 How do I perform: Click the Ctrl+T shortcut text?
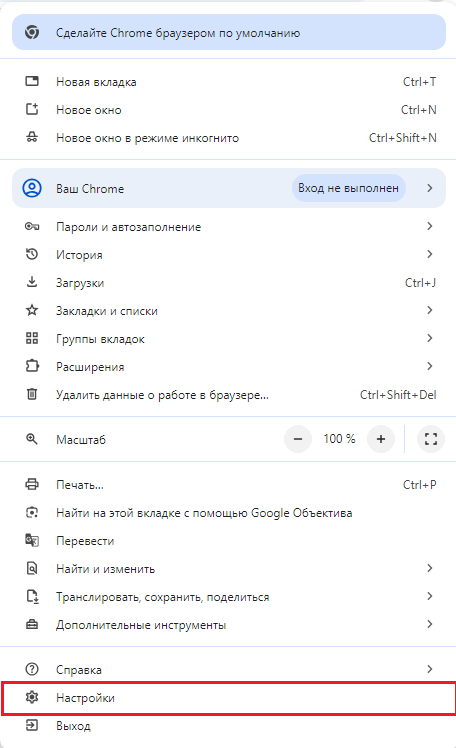pos(419,82)
